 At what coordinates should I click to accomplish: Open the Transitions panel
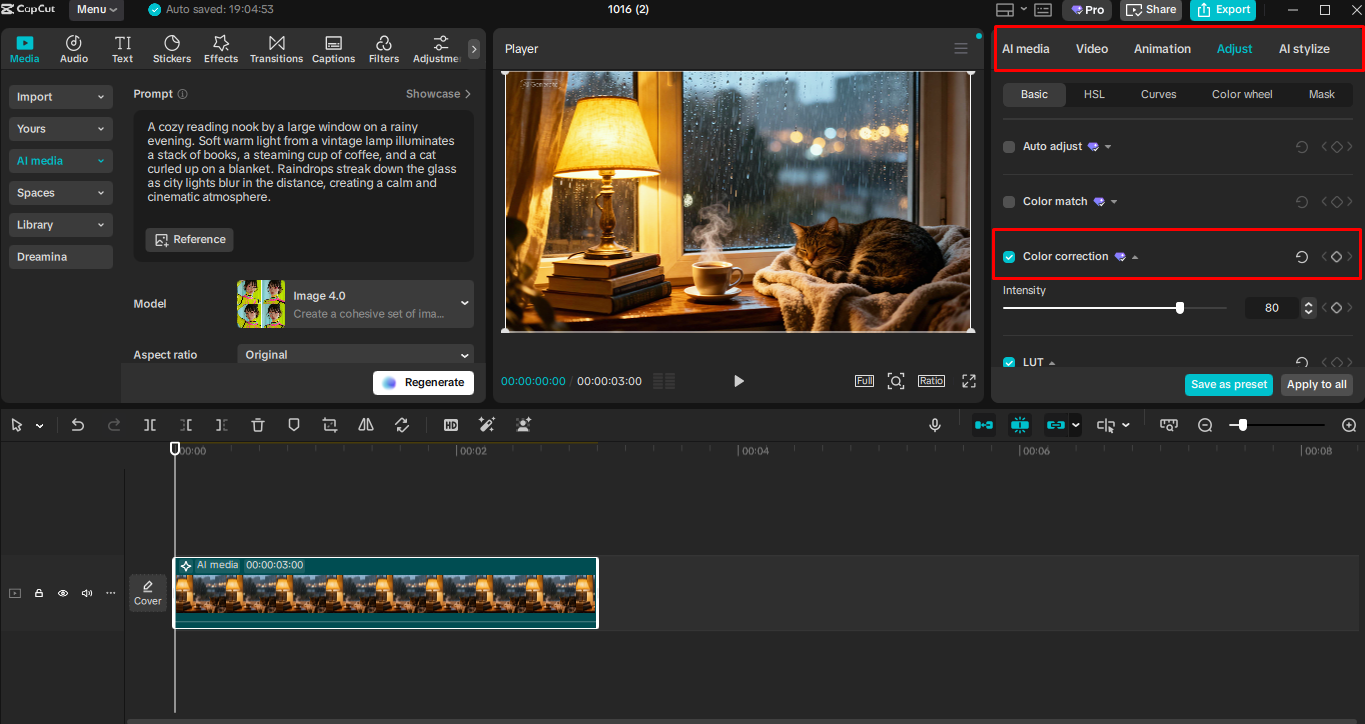[276, 47]
